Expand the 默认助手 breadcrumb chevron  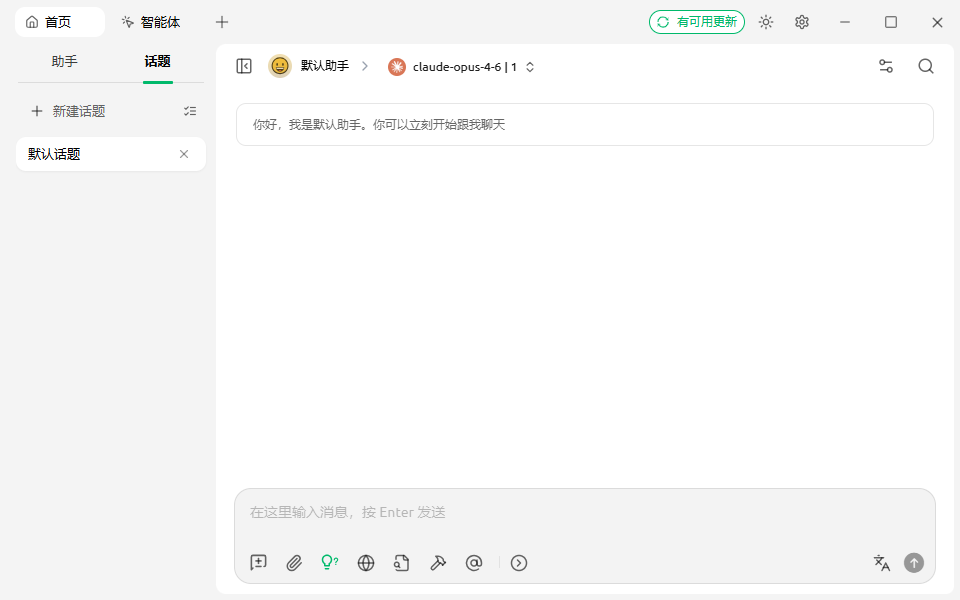(x=365, y=66)
